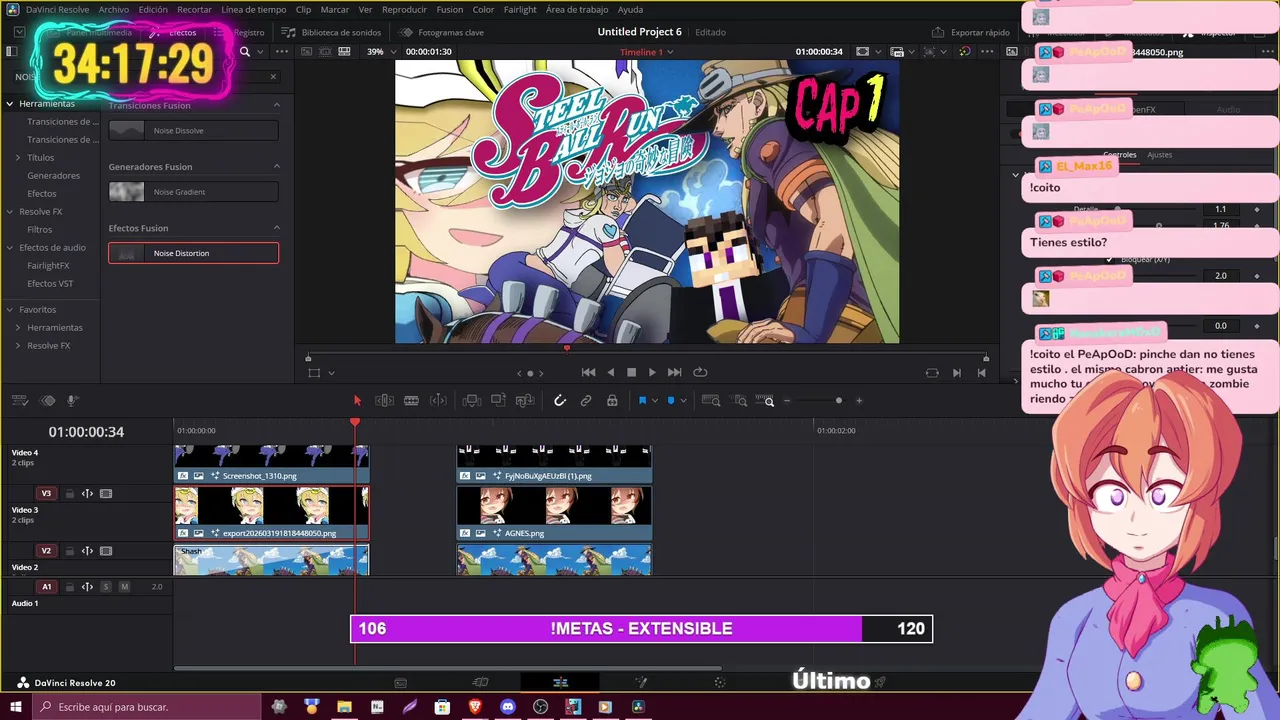Select the Noise Gradient generator
Screen dimensions: 1280x720
tap(193, 192)
